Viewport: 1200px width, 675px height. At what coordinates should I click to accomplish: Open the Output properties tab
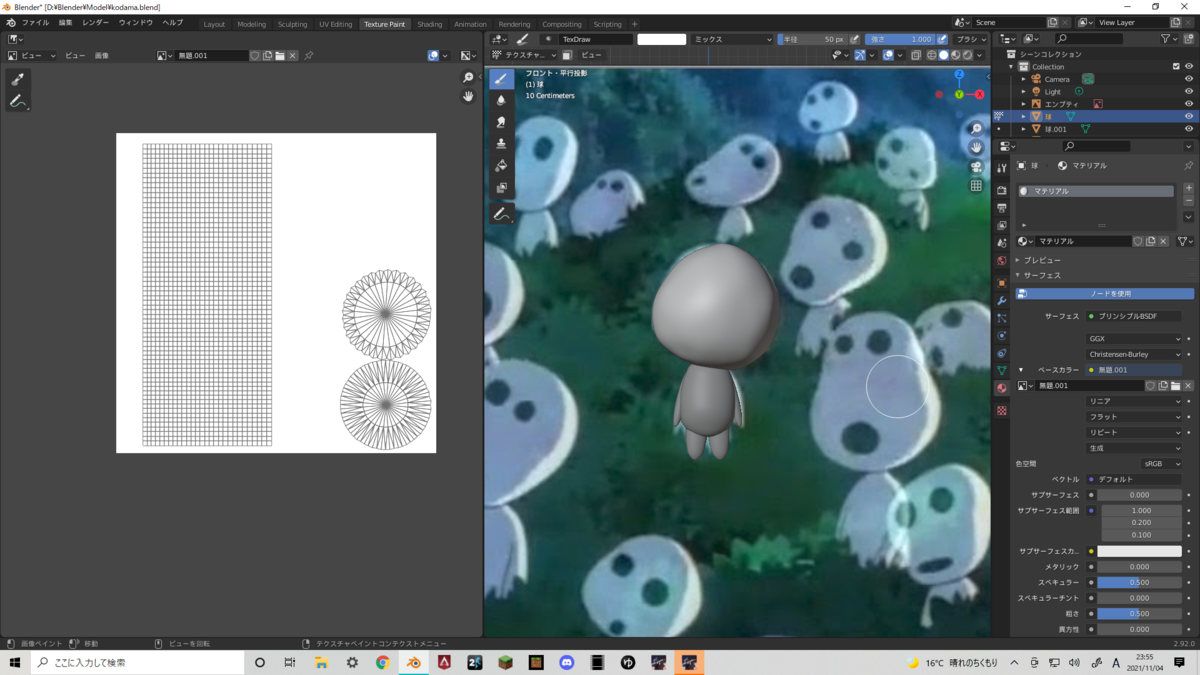pyautogui.click(x=1002, y=208)
